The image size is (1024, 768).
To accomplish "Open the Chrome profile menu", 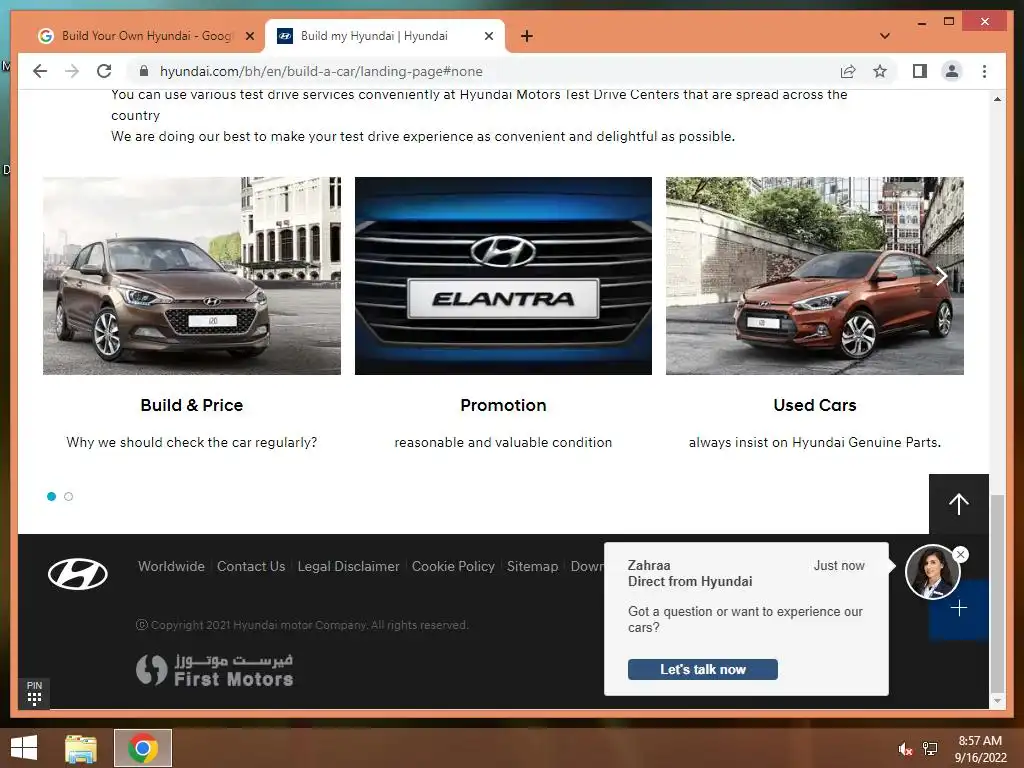I will click(x=952, y=71).
